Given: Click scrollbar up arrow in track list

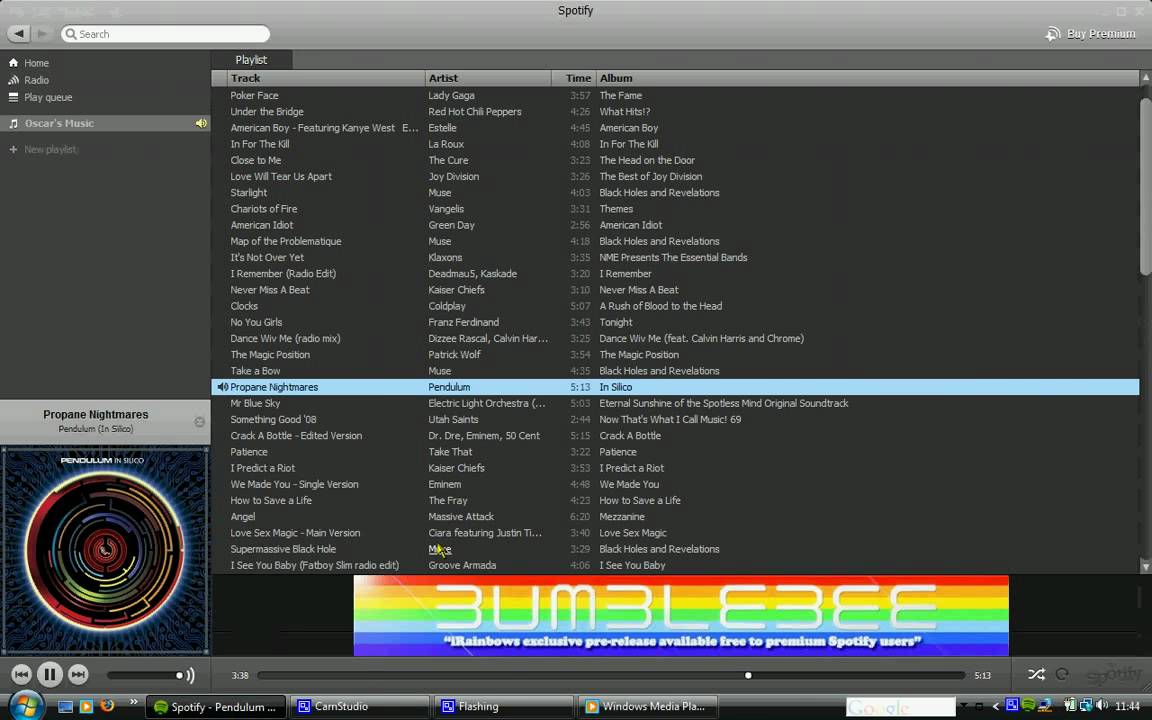Looking at the screenshot, I should (1145, 77).
